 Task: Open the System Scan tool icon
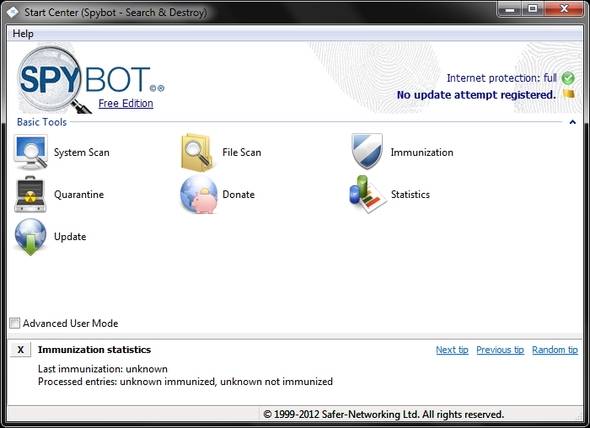30,152
